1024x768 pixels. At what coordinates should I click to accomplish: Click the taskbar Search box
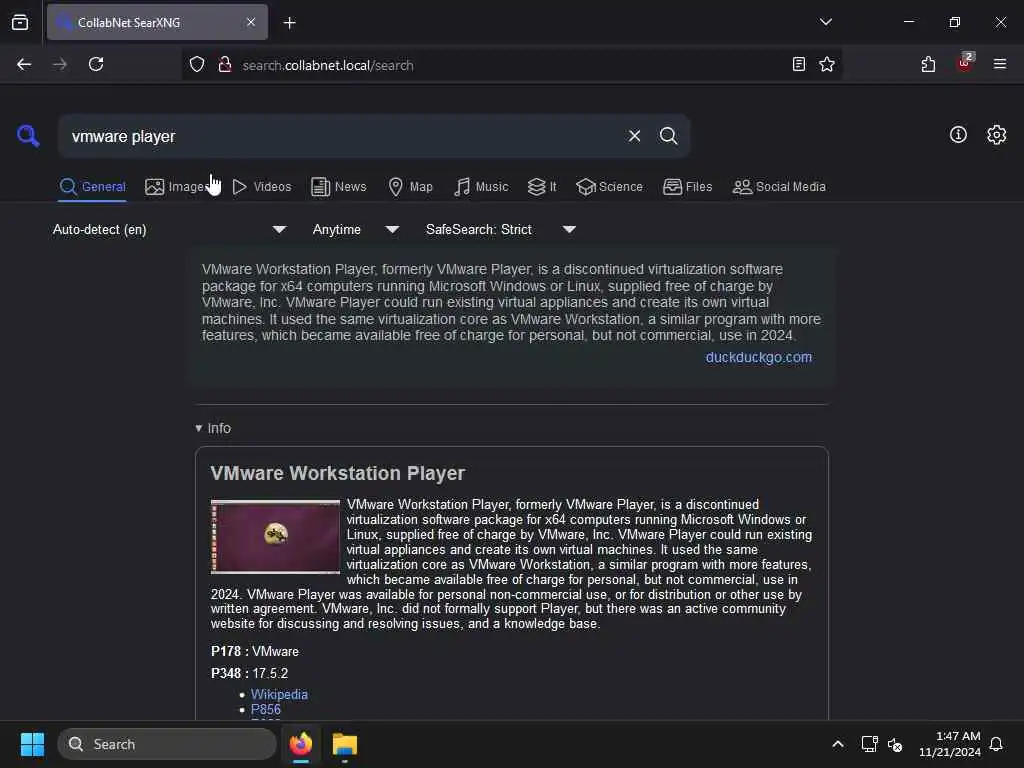[167, 744]
